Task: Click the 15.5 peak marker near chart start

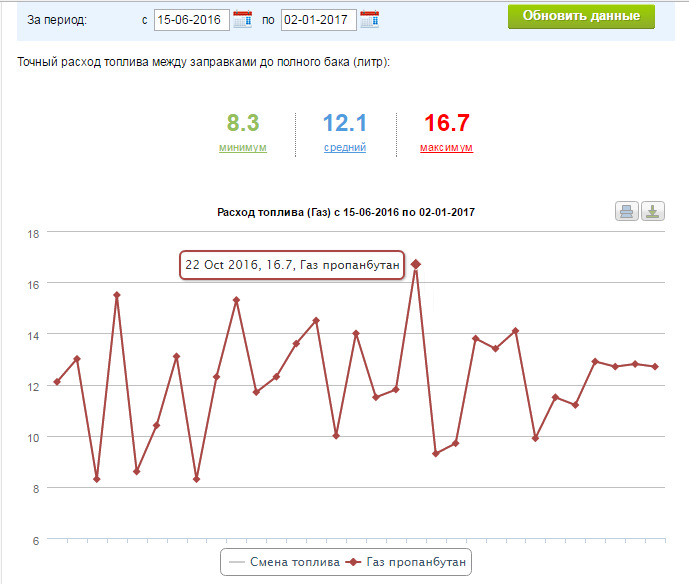Action: coord(116,295)
